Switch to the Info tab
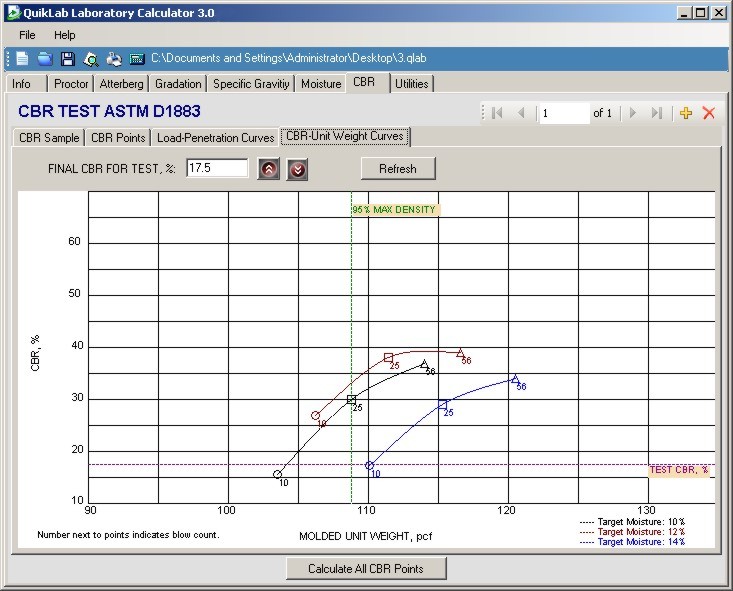The width and height of the screenshot is (733, 591). pos(26,84)
